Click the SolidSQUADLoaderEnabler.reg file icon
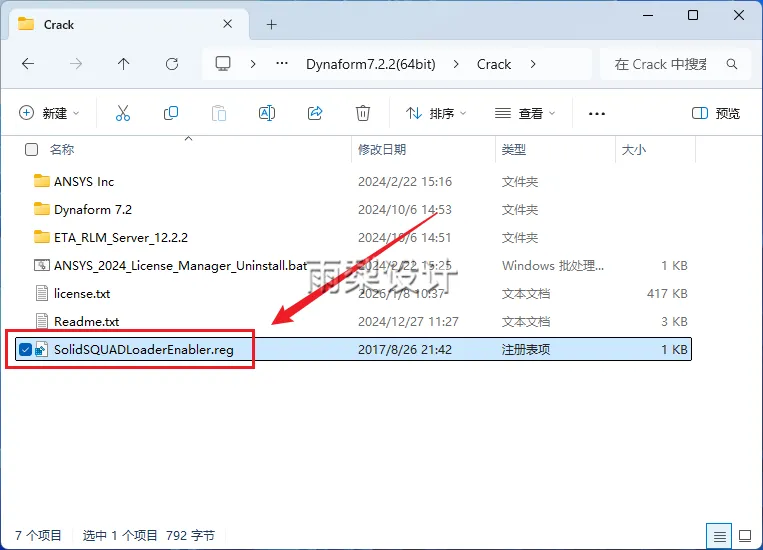 pyautogui.click(x=42, y=349)
